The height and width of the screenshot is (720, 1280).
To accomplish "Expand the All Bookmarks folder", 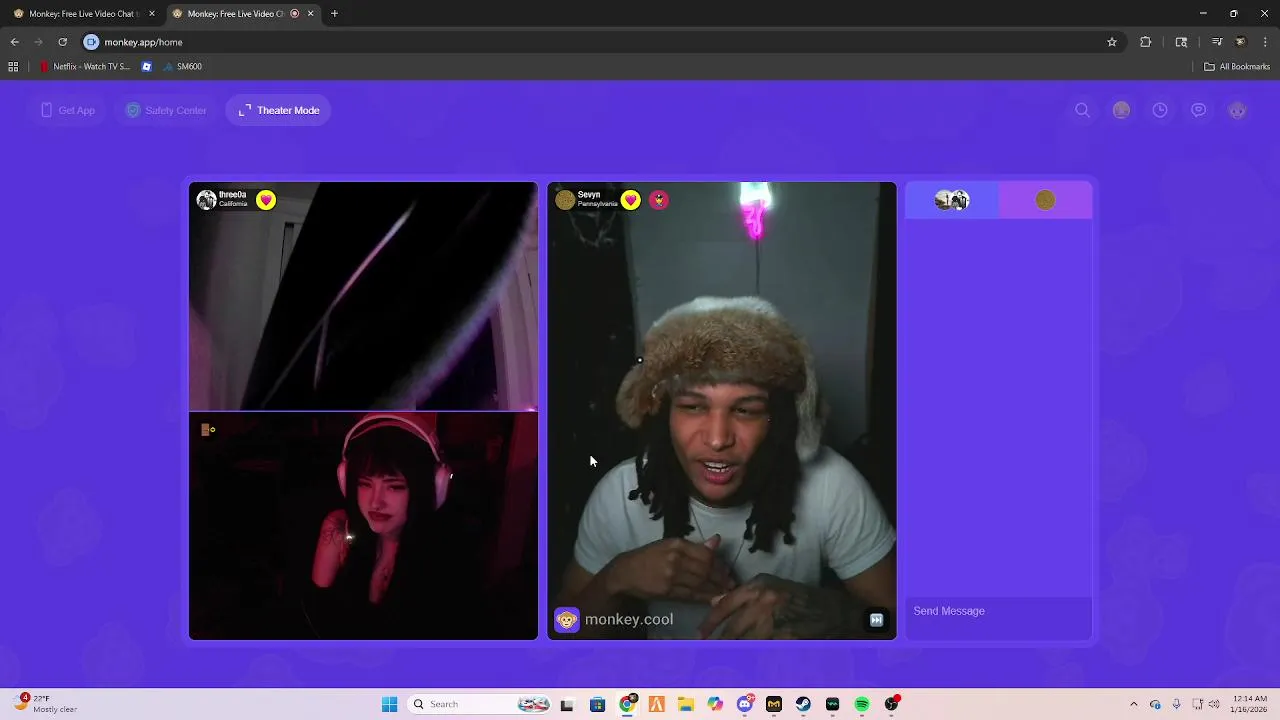I will 1237,67.
